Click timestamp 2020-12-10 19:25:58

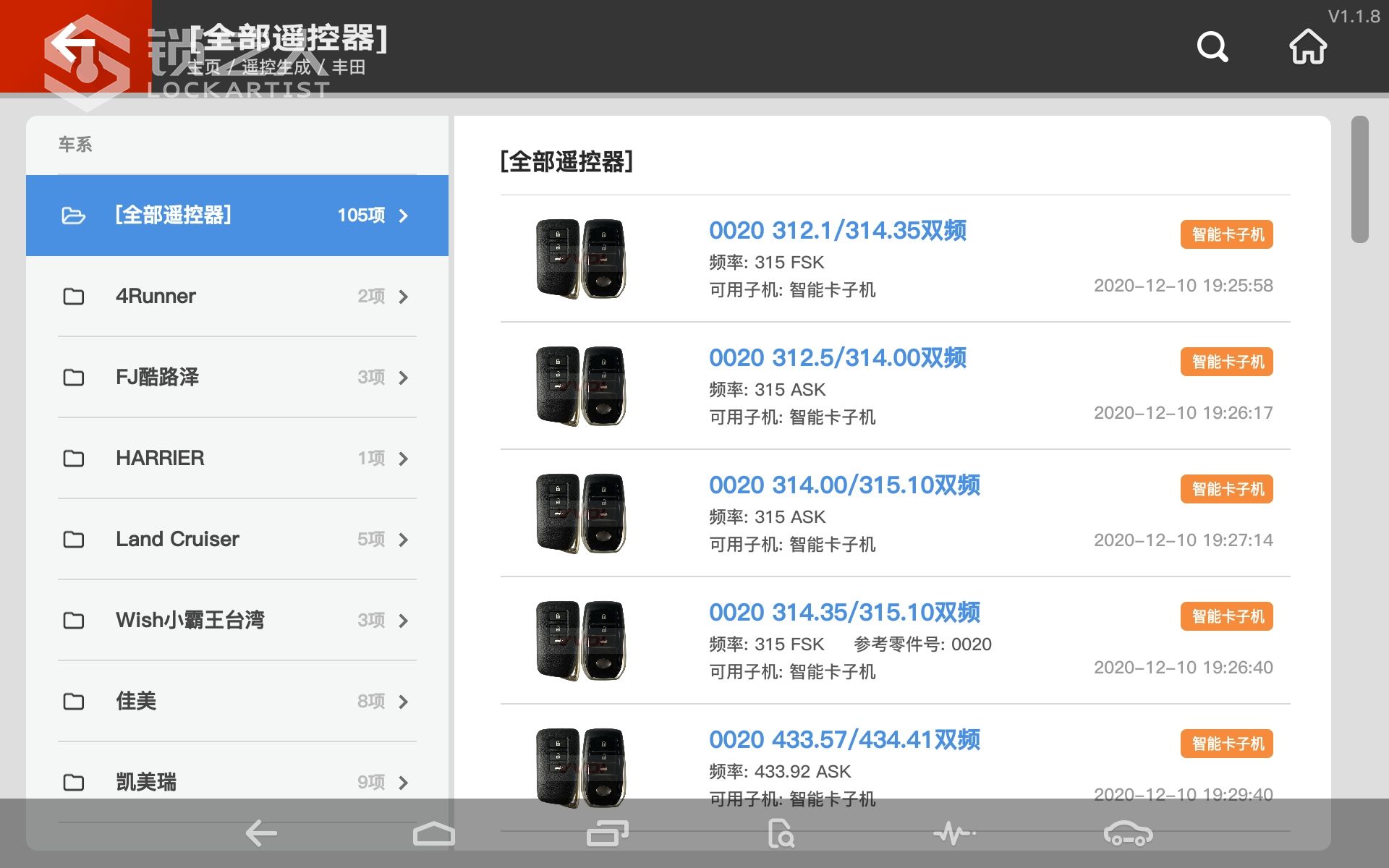1184,286
